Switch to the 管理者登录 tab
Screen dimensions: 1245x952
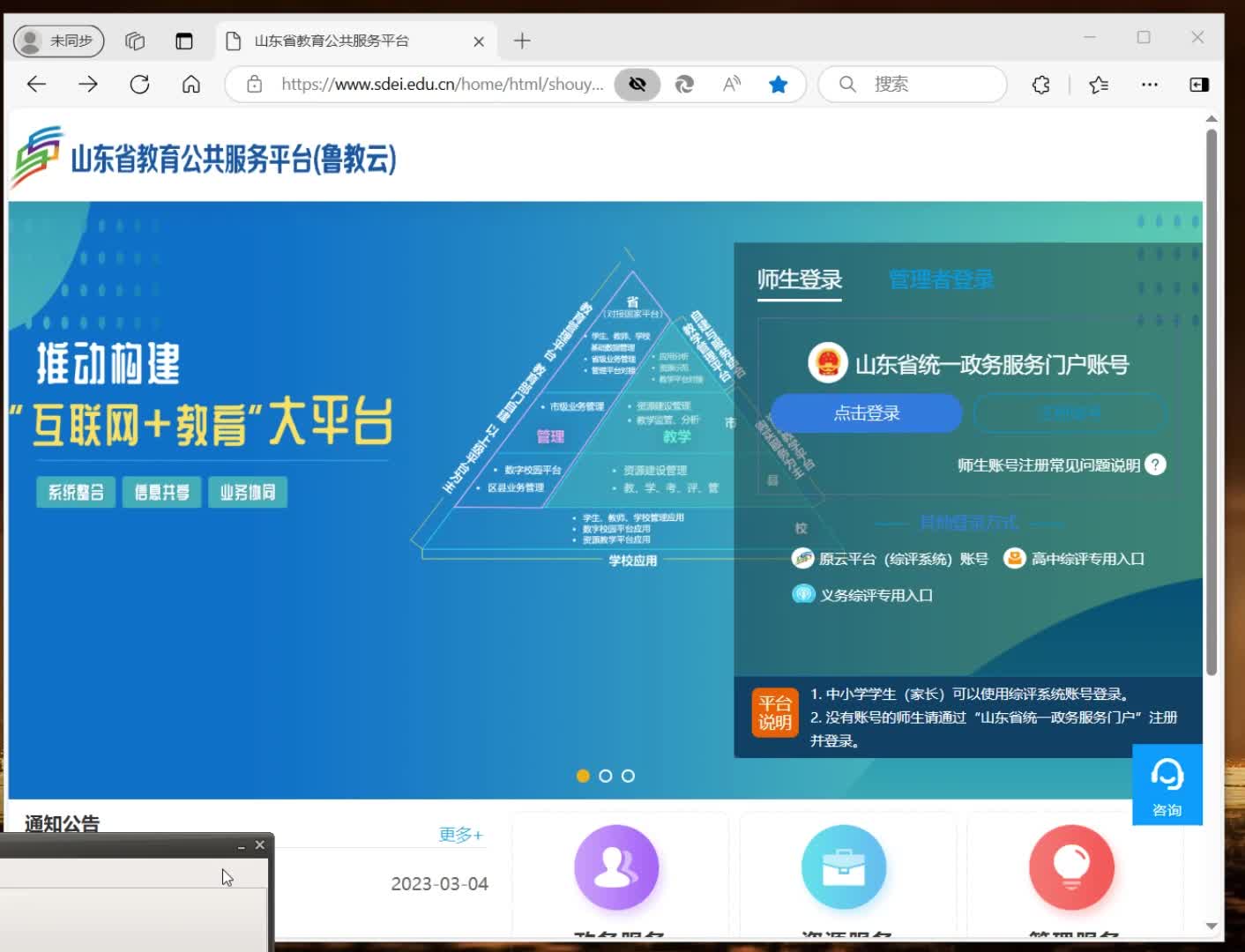941,279
